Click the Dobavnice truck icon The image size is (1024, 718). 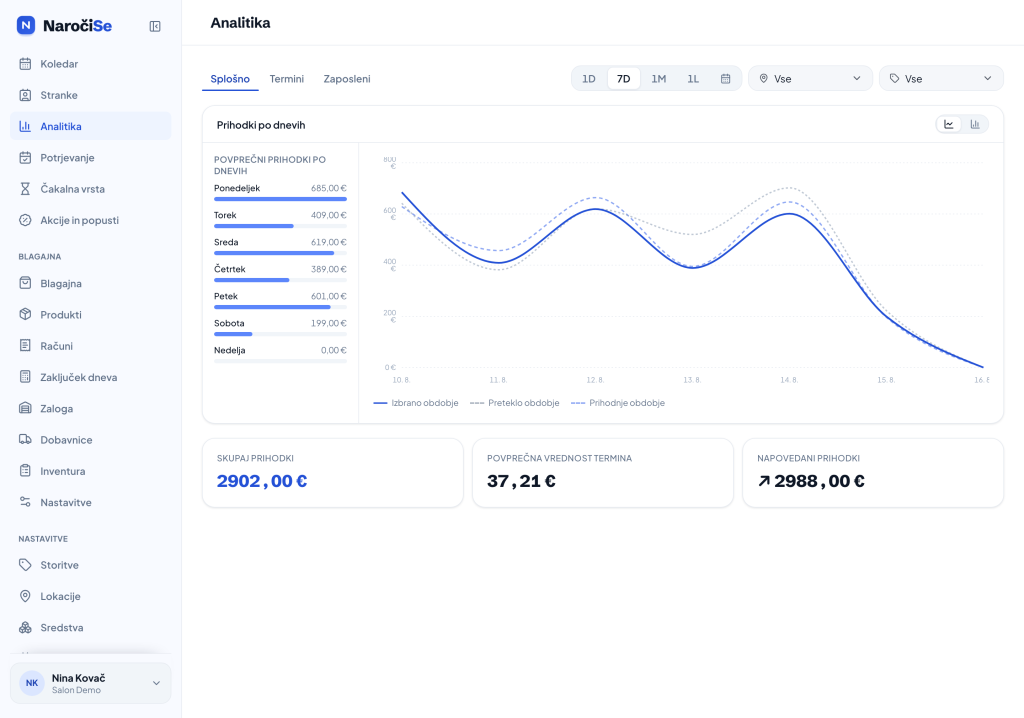[25, 440]
